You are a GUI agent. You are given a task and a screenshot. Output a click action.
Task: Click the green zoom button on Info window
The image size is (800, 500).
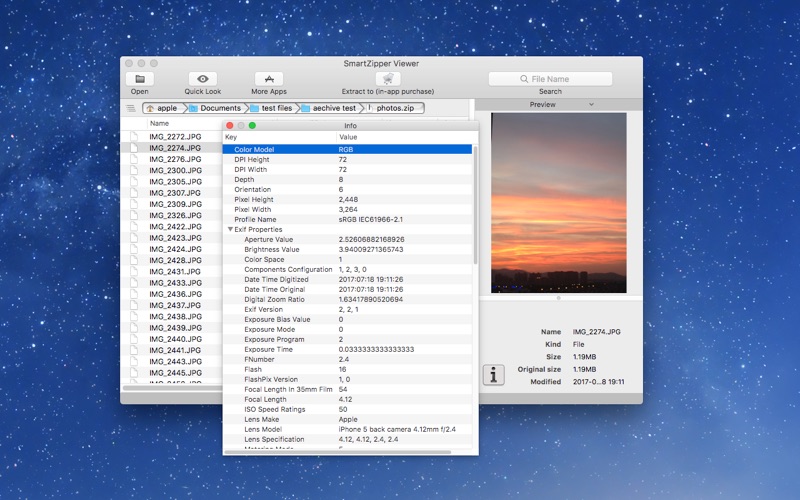252,125
